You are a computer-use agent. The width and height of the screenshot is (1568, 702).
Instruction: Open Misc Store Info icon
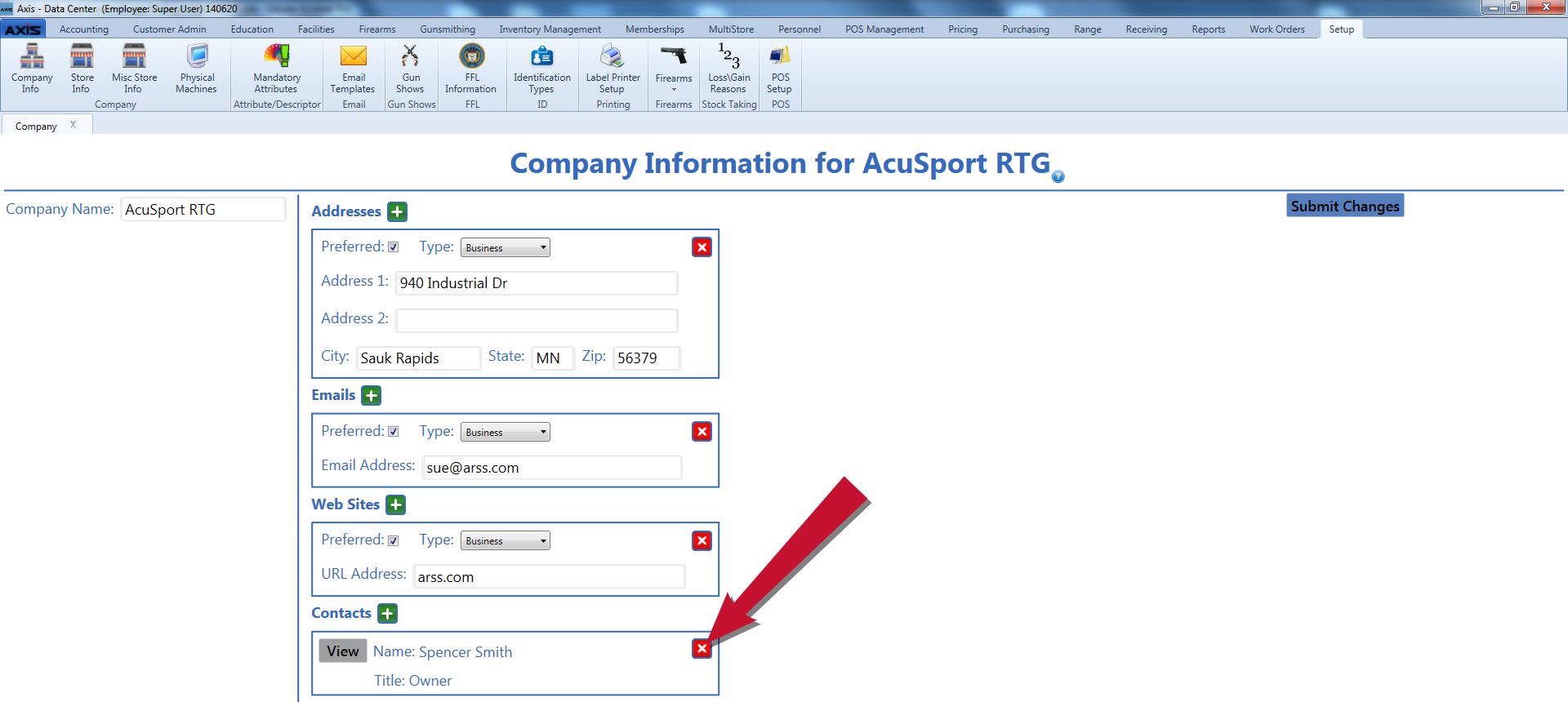click(x=134, y=69)
